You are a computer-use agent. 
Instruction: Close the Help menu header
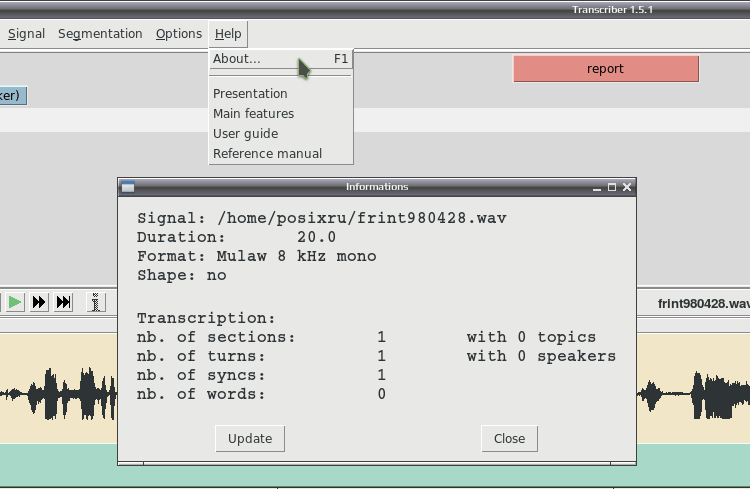pos(228,34)
